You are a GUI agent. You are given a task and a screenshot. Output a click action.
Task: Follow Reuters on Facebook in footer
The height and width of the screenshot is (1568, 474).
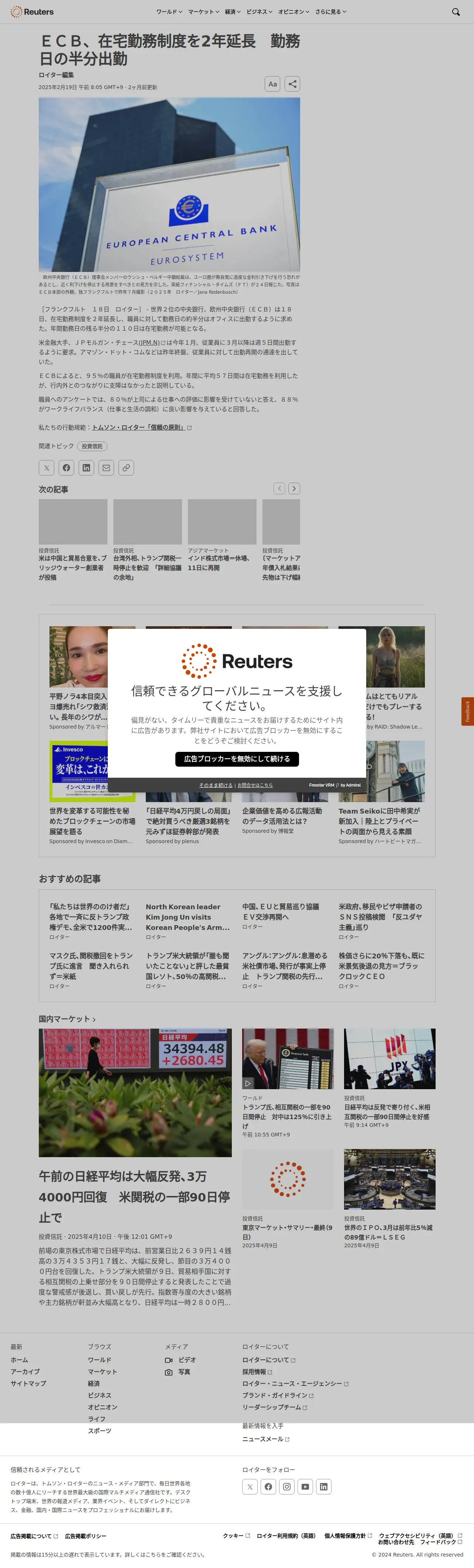[x=268, y=1486]
